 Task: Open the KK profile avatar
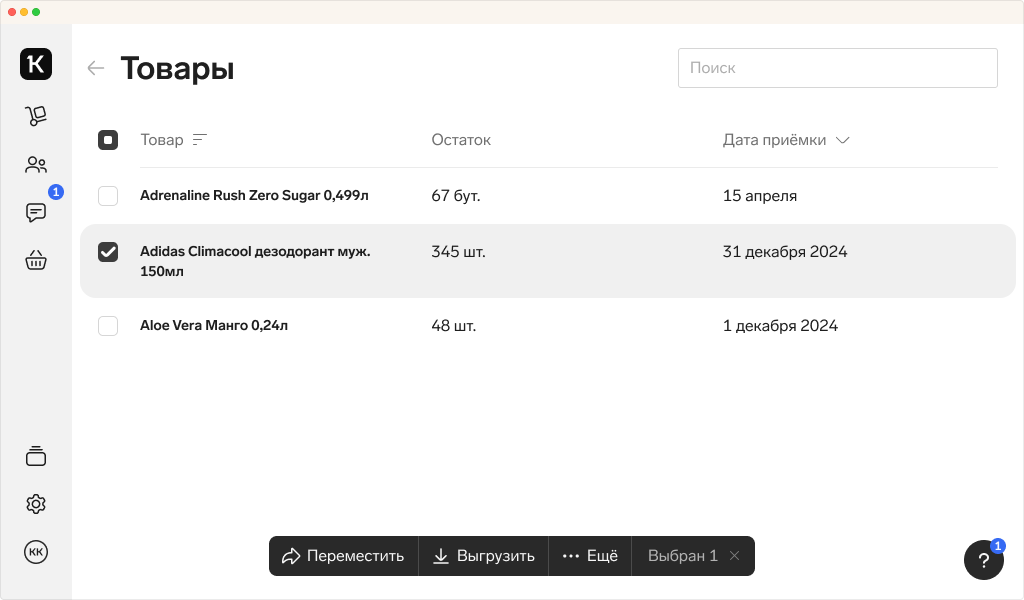point(36,552)
